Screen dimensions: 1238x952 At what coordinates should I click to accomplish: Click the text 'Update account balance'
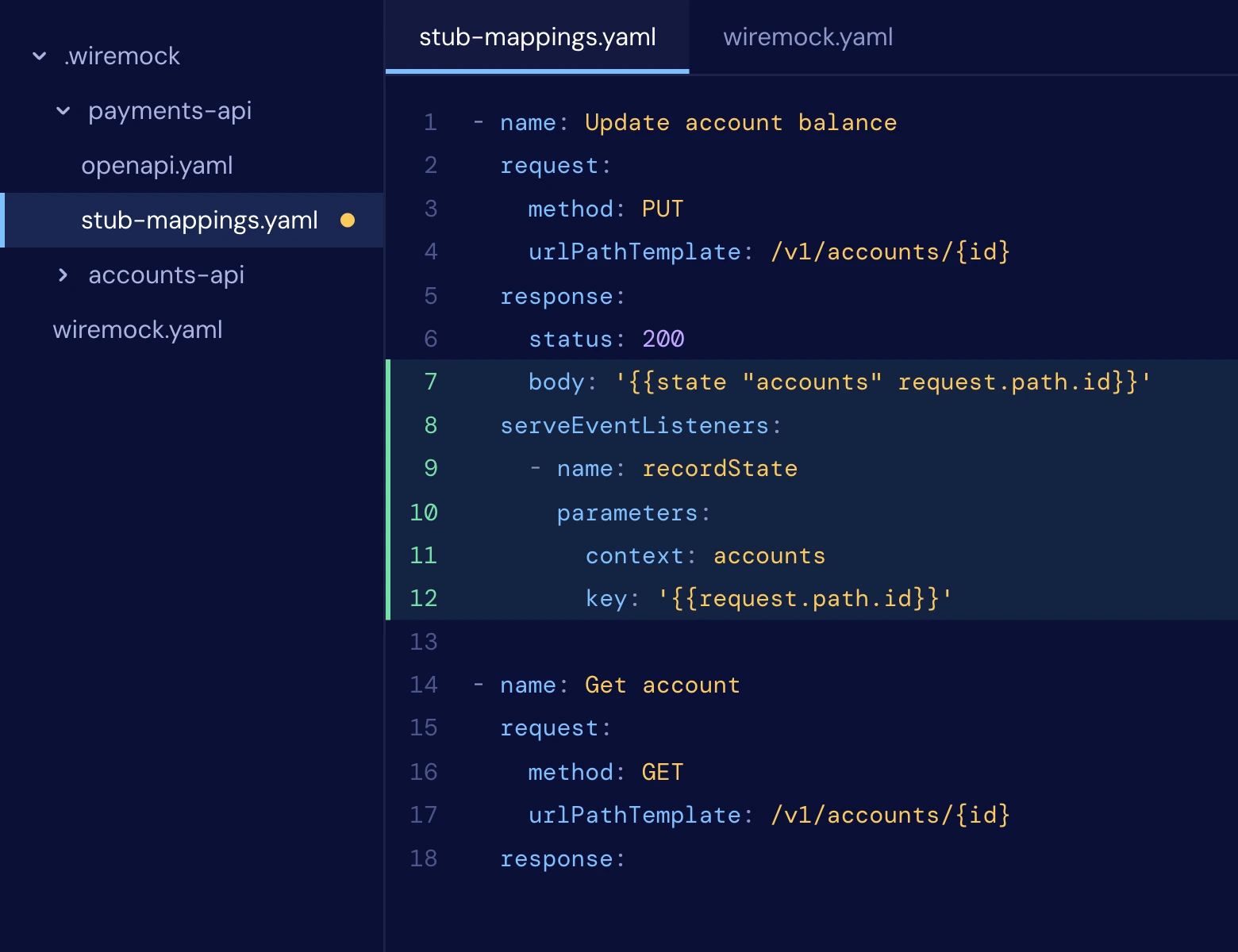(x=740, y=123)
